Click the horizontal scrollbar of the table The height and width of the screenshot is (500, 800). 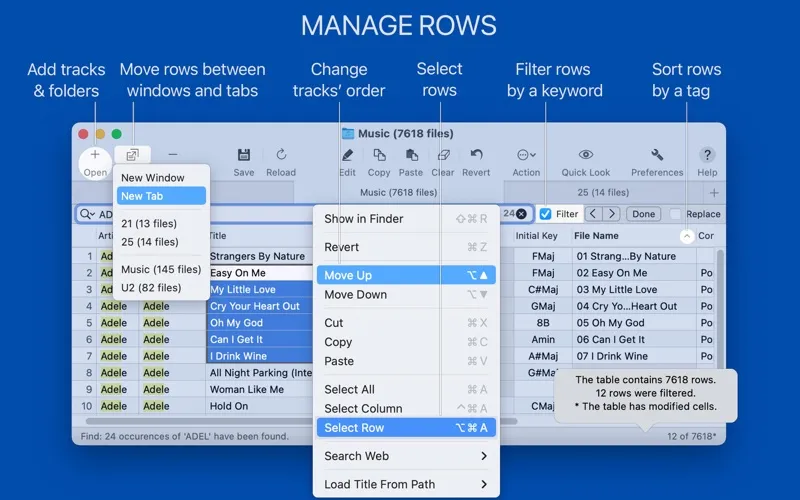click(301, 421)
